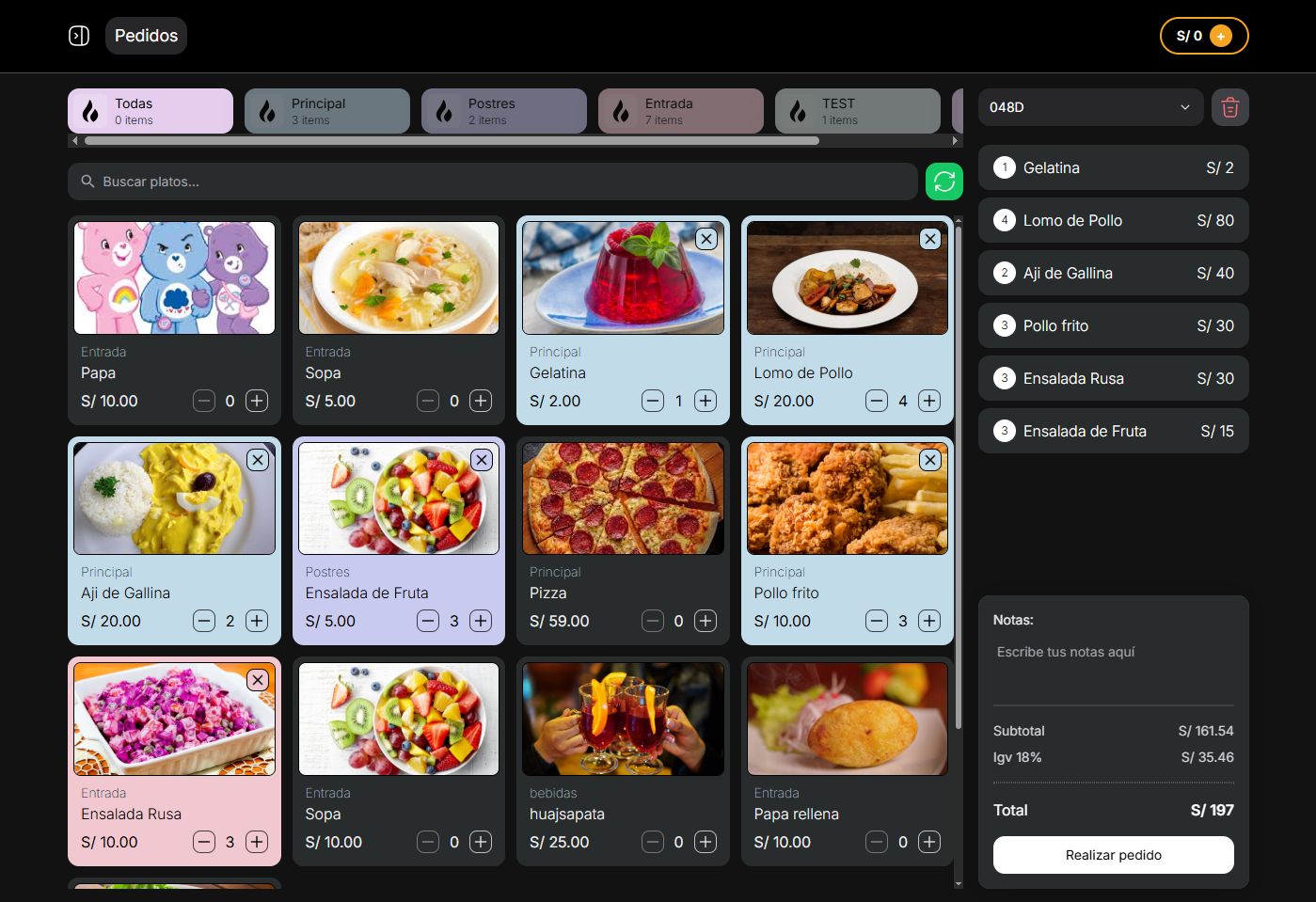Viewport: 1316px width, 902px height.
Task: Remove one Lomo de Pollo with minus
Action: 877,401
